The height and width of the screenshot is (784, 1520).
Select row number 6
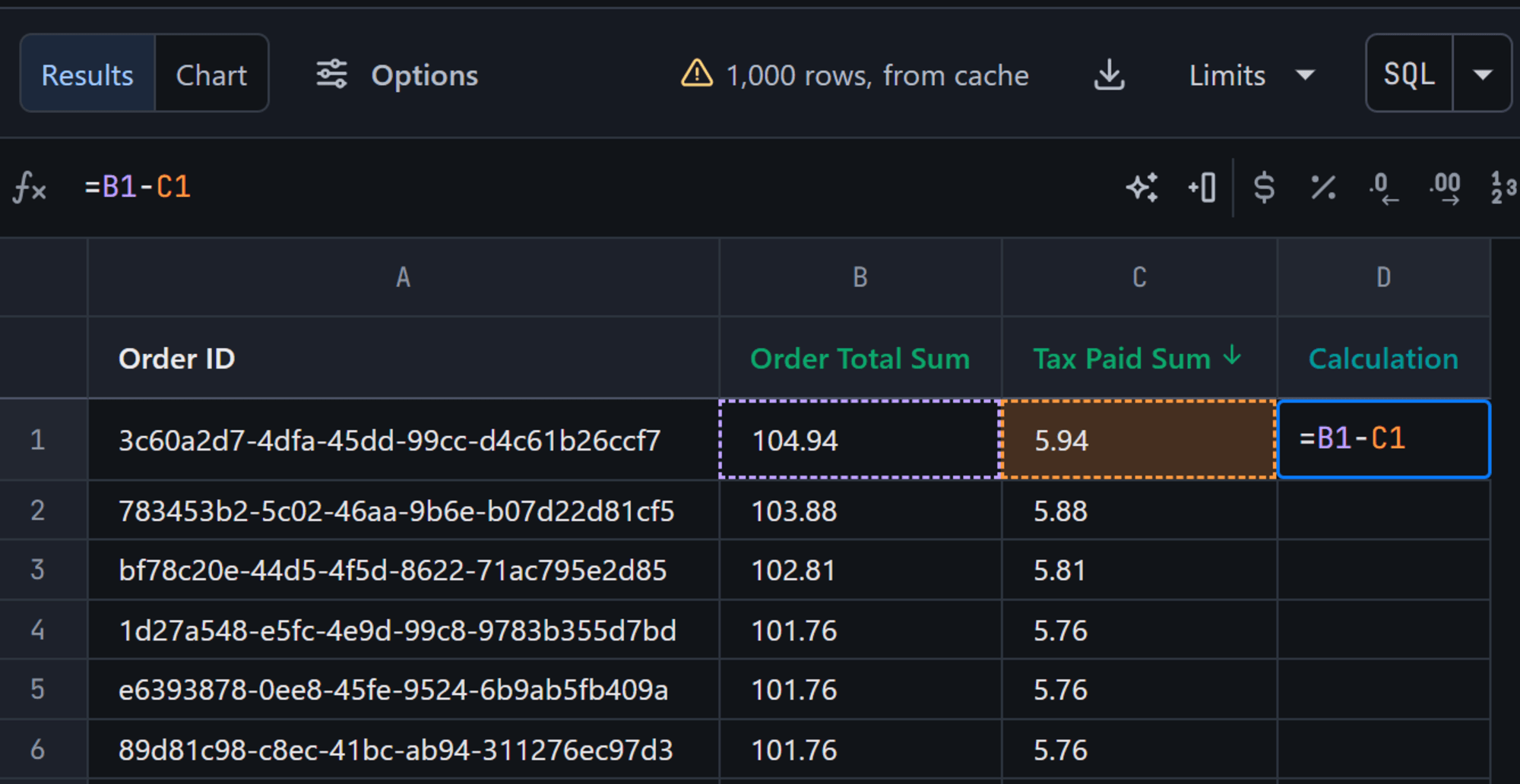click(38, 750)
